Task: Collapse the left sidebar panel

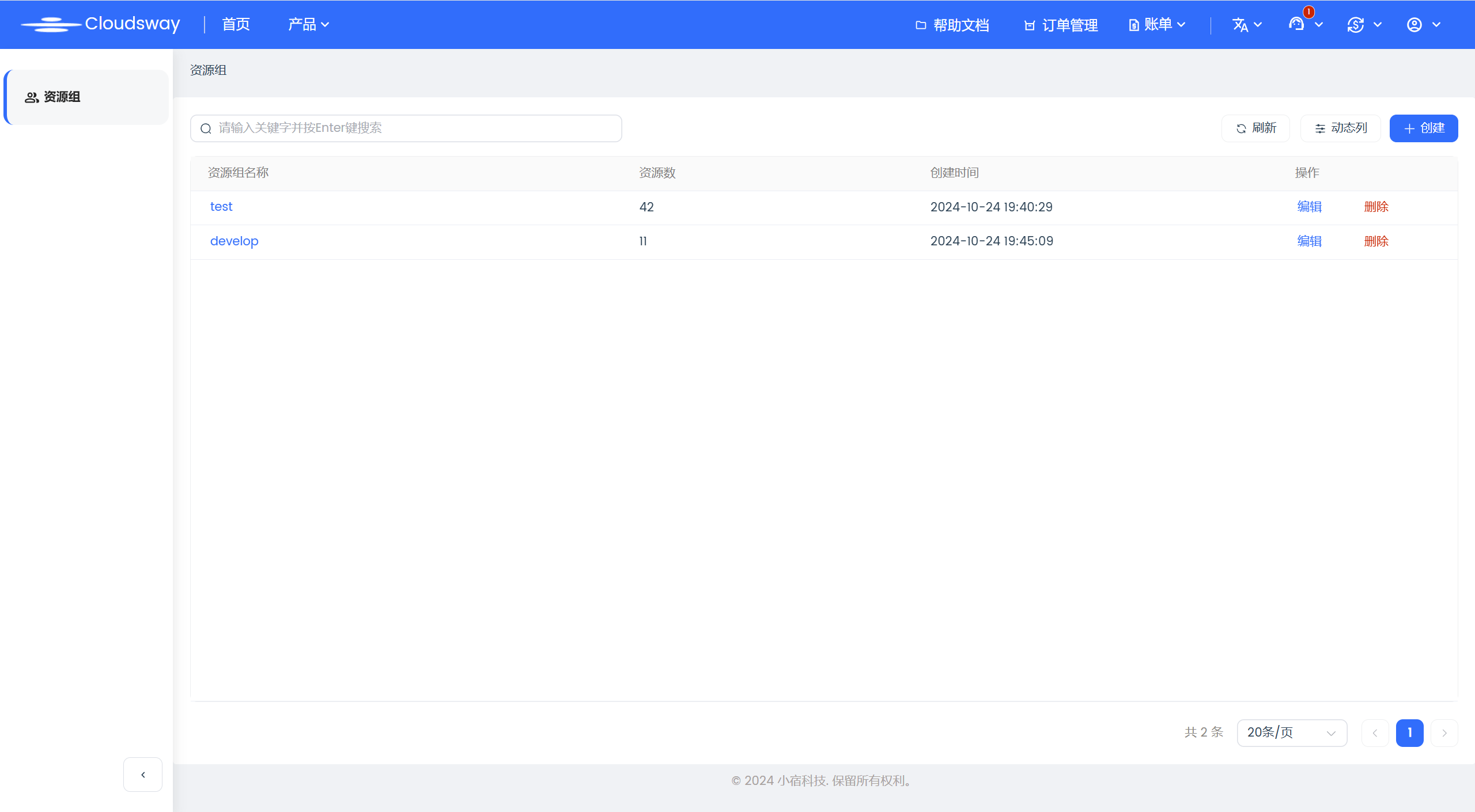Action: pyautogui.click(x=143, y=775)
